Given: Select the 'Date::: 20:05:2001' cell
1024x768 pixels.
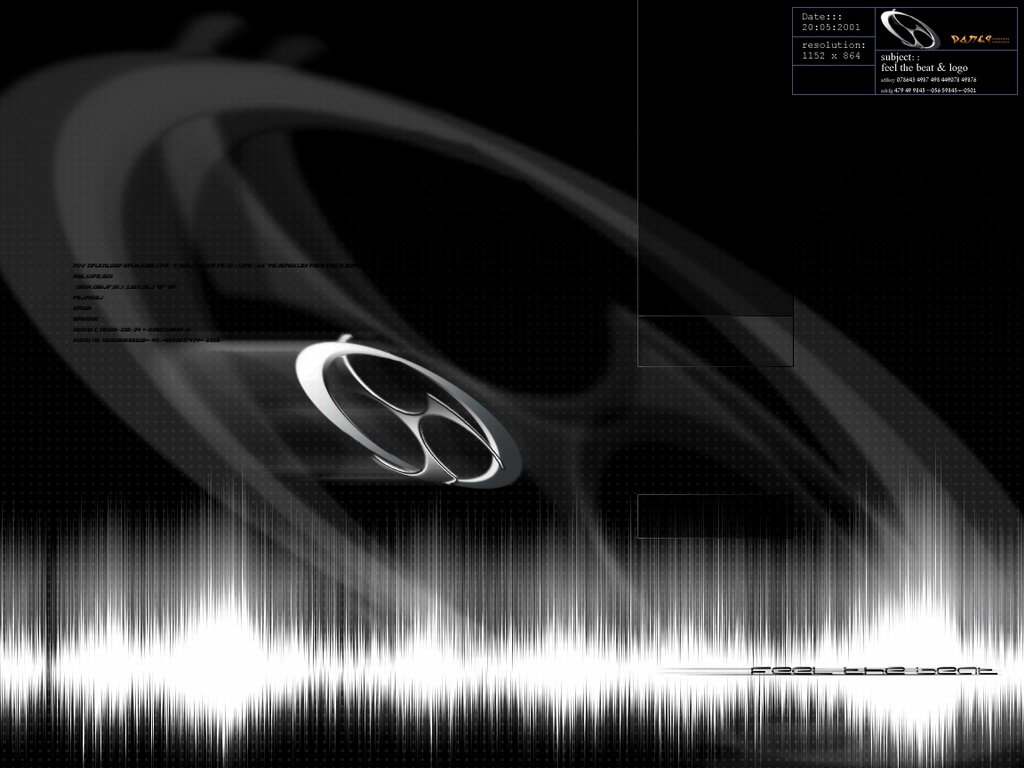Looking at the screenshot, I should 833,22.
